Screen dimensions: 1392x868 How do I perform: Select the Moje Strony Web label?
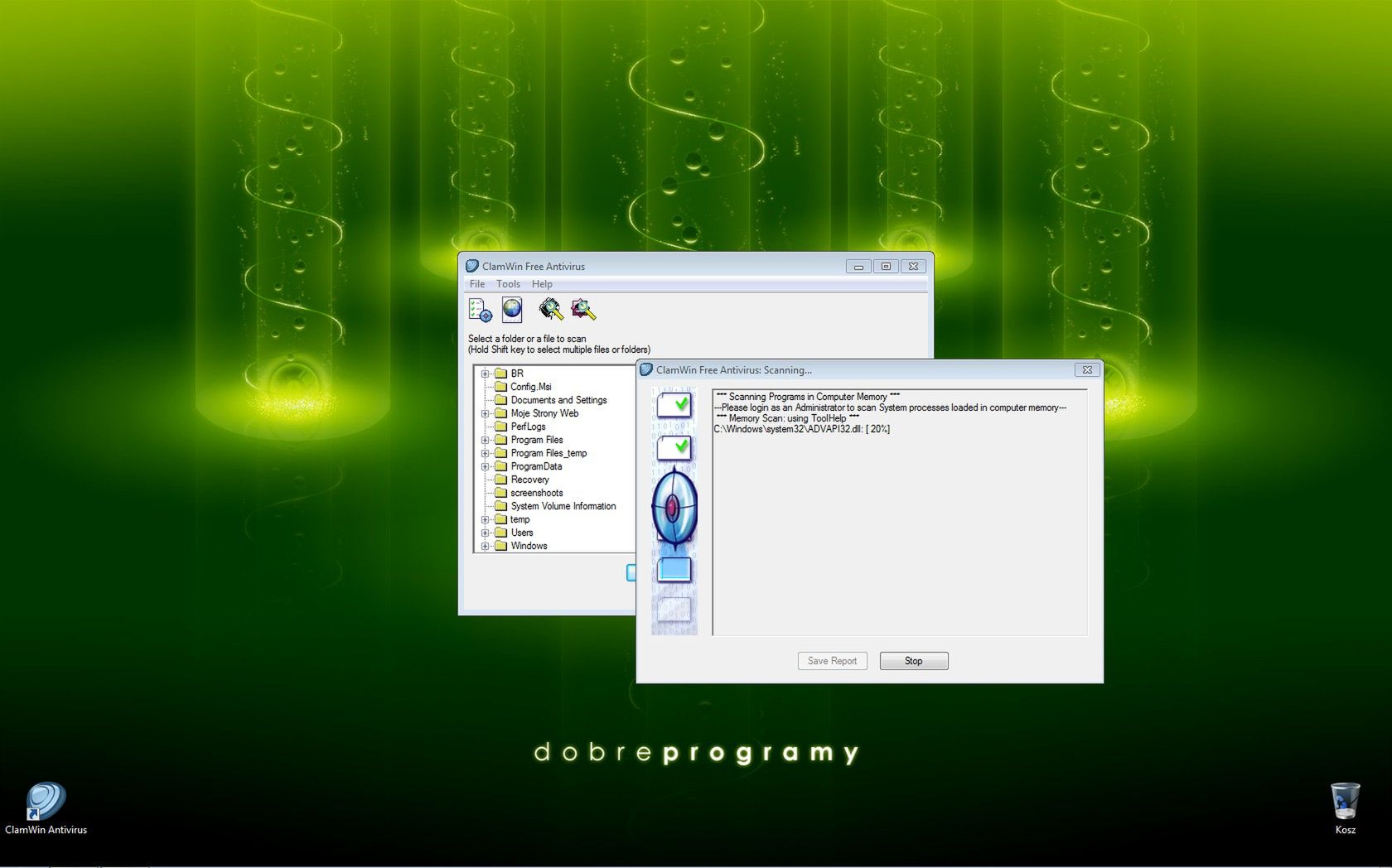pyautogui.click(x=544, y=413)
